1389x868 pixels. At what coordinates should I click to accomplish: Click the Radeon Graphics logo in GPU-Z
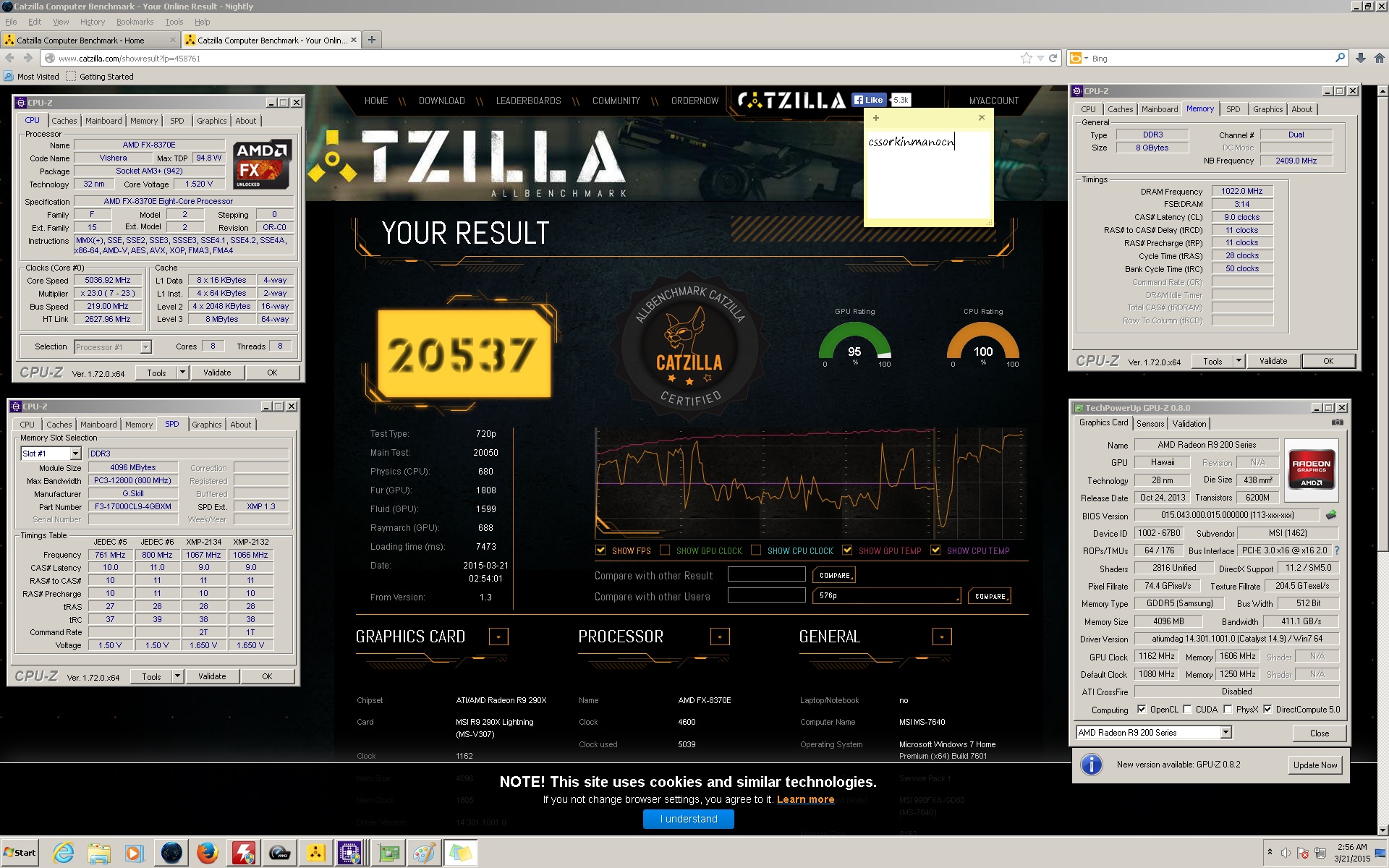tap(1311, 471)
